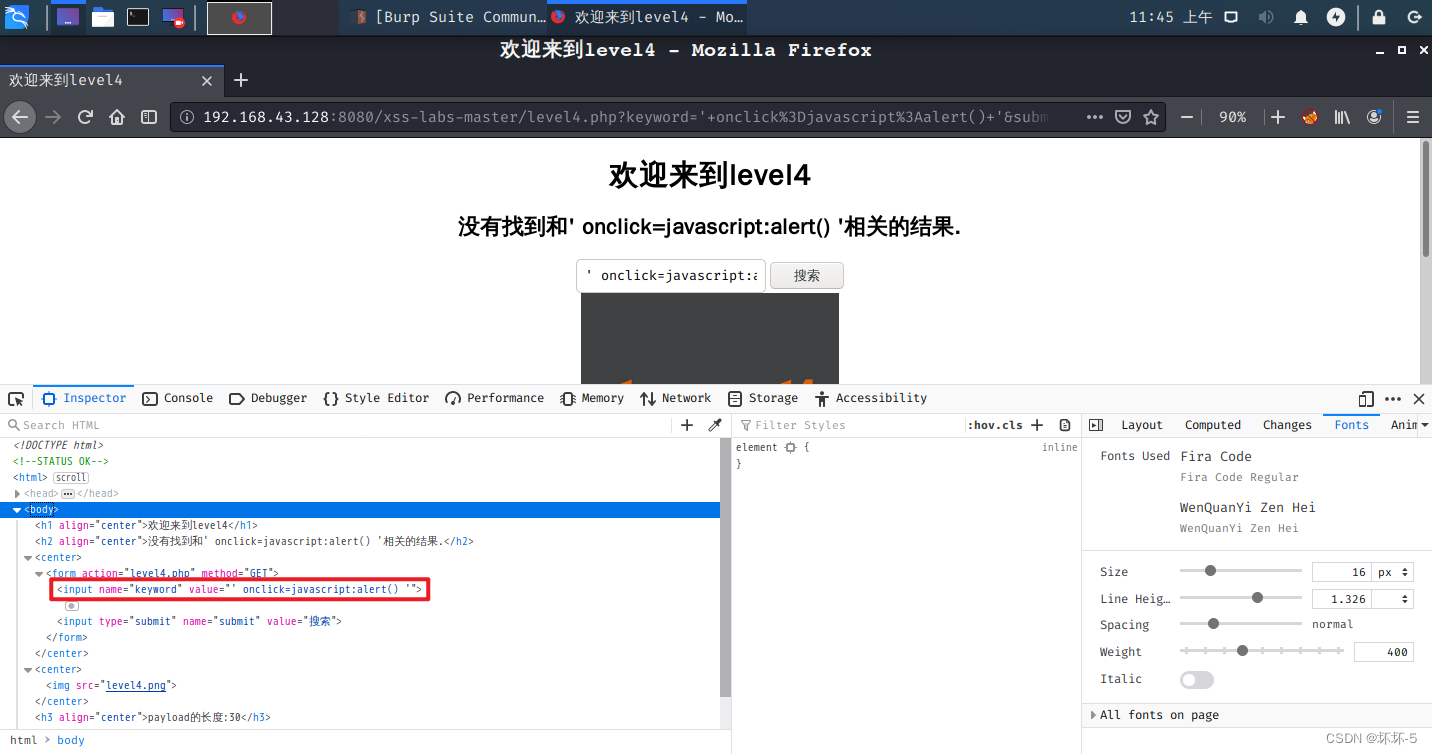
Task: Toggle responsive design mode icon
Action: point(1367,399)
